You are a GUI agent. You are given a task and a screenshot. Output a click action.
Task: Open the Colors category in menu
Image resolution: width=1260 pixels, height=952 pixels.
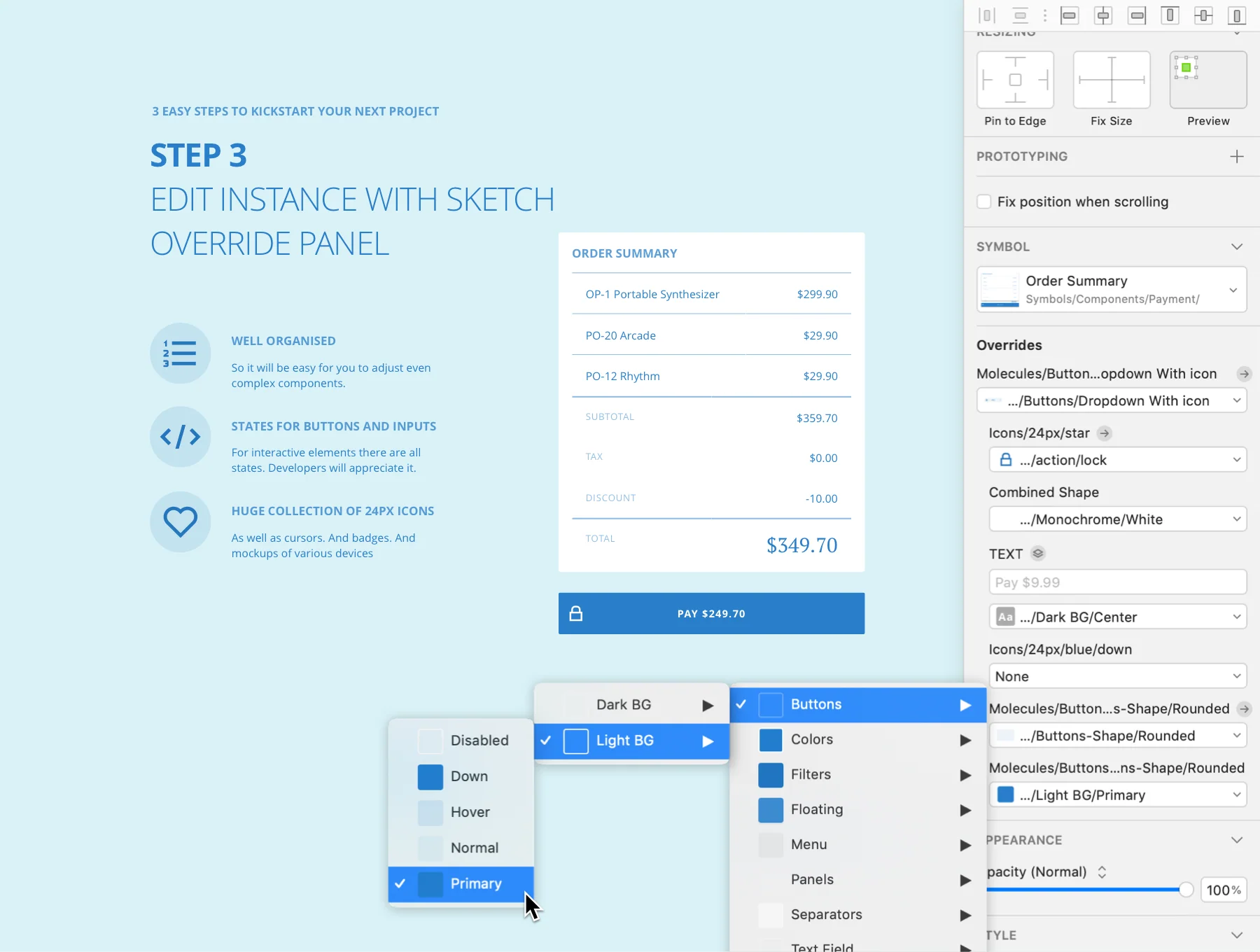click(857, 740)
